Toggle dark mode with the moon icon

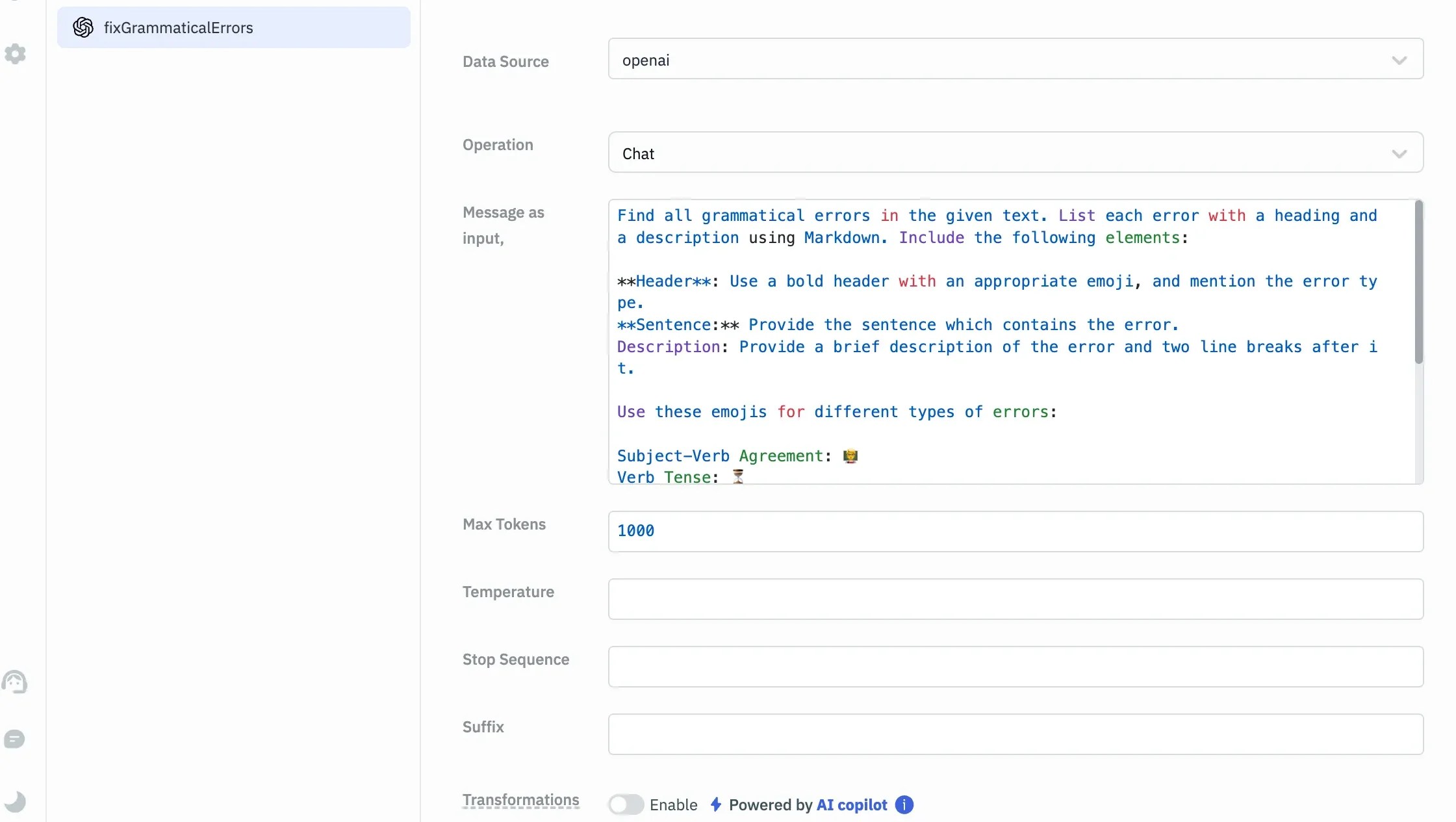click(15, 801)
